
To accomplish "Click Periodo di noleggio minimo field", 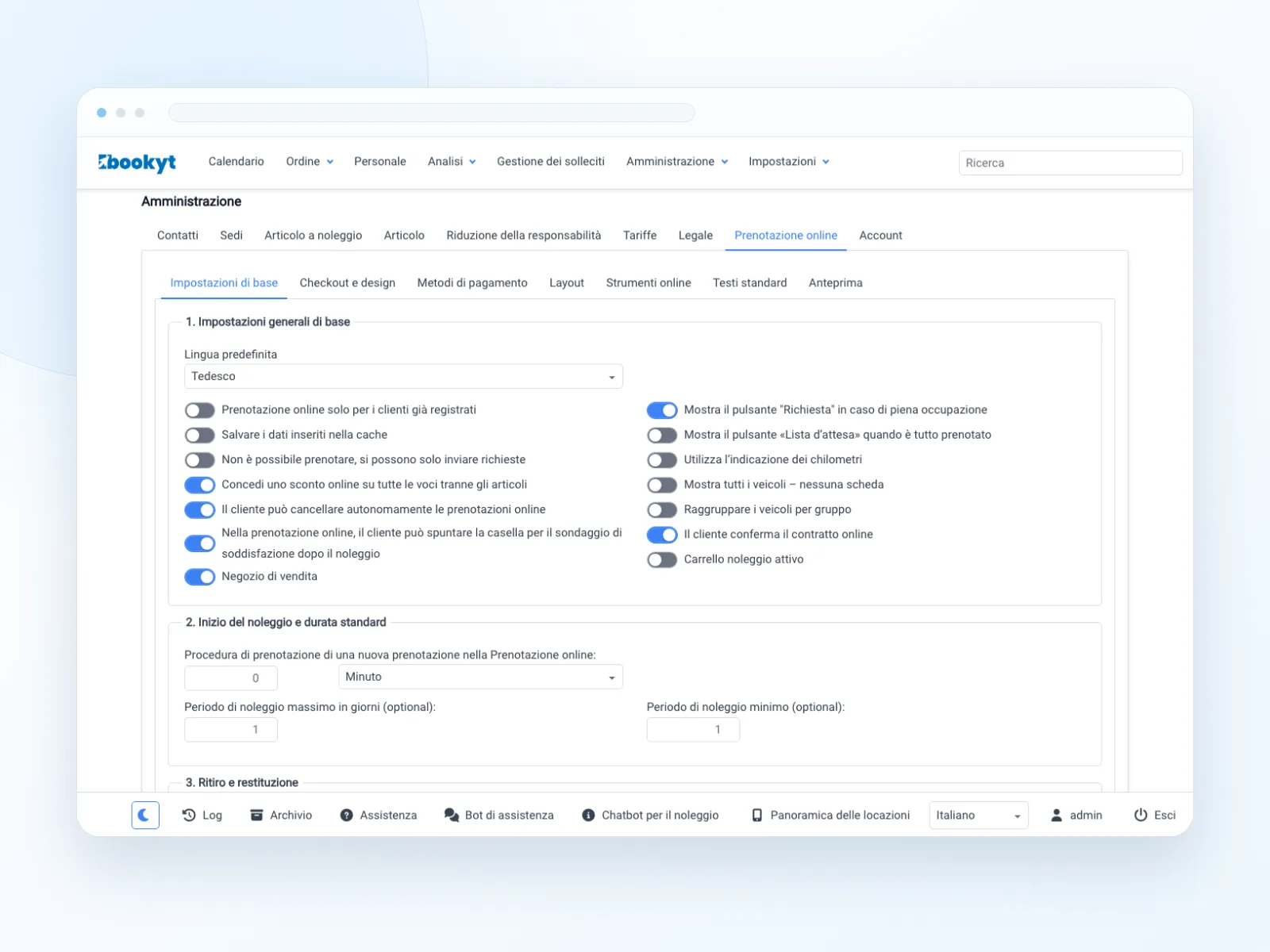I will (693, 729).
